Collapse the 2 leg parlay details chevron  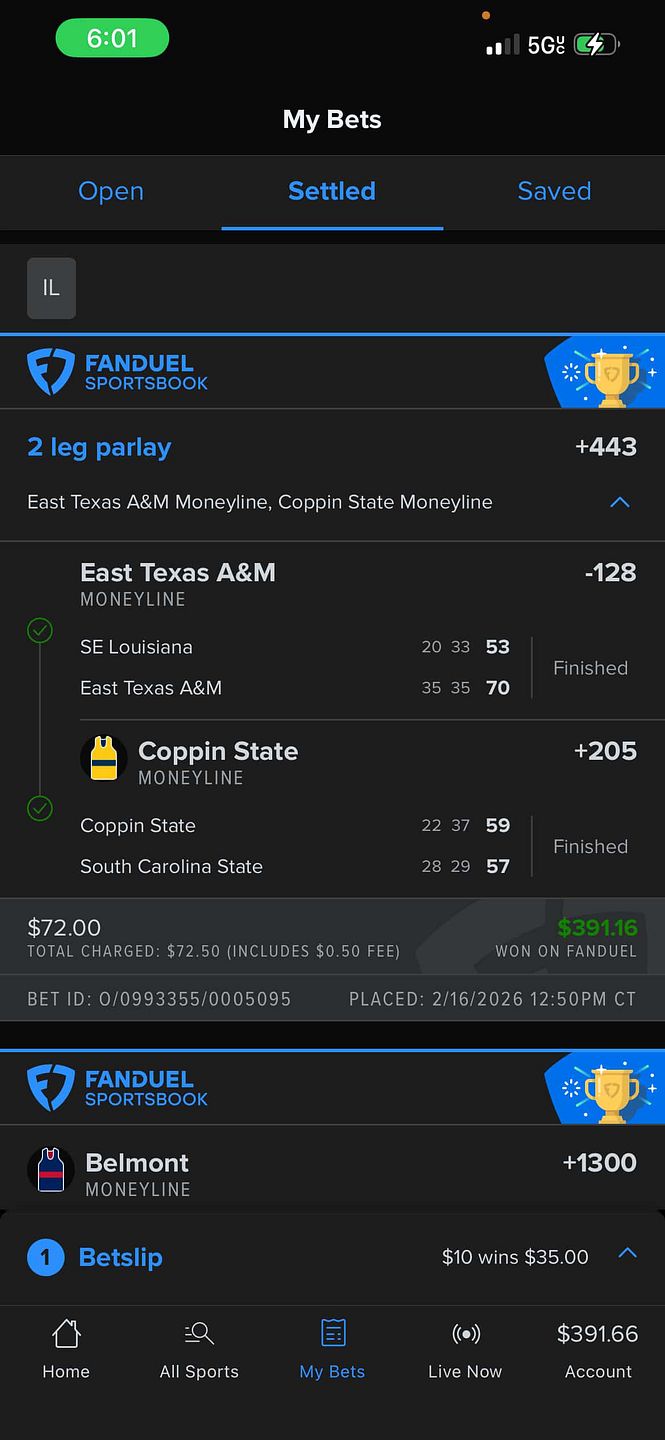620,502
